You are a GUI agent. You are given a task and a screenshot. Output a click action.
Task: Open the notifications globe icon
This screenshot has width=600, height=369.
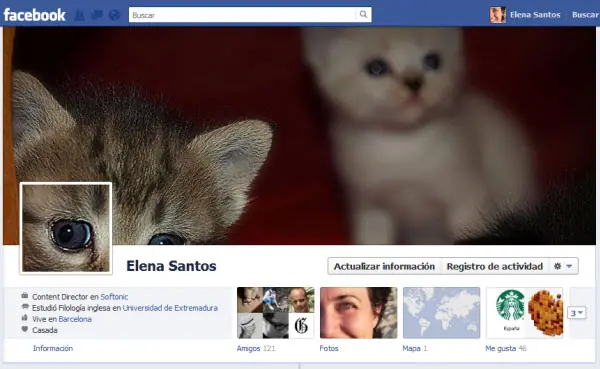pyautogui.click(x=114, y=15)
